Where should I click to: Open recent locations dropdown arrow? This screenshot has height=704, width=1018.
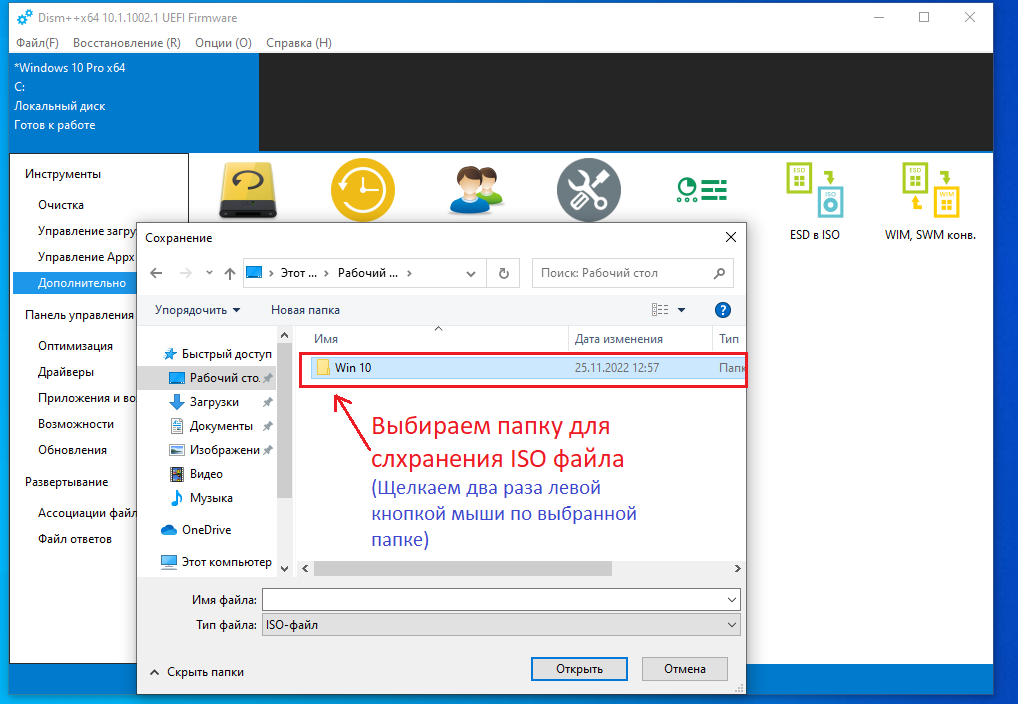coord(209,273)
